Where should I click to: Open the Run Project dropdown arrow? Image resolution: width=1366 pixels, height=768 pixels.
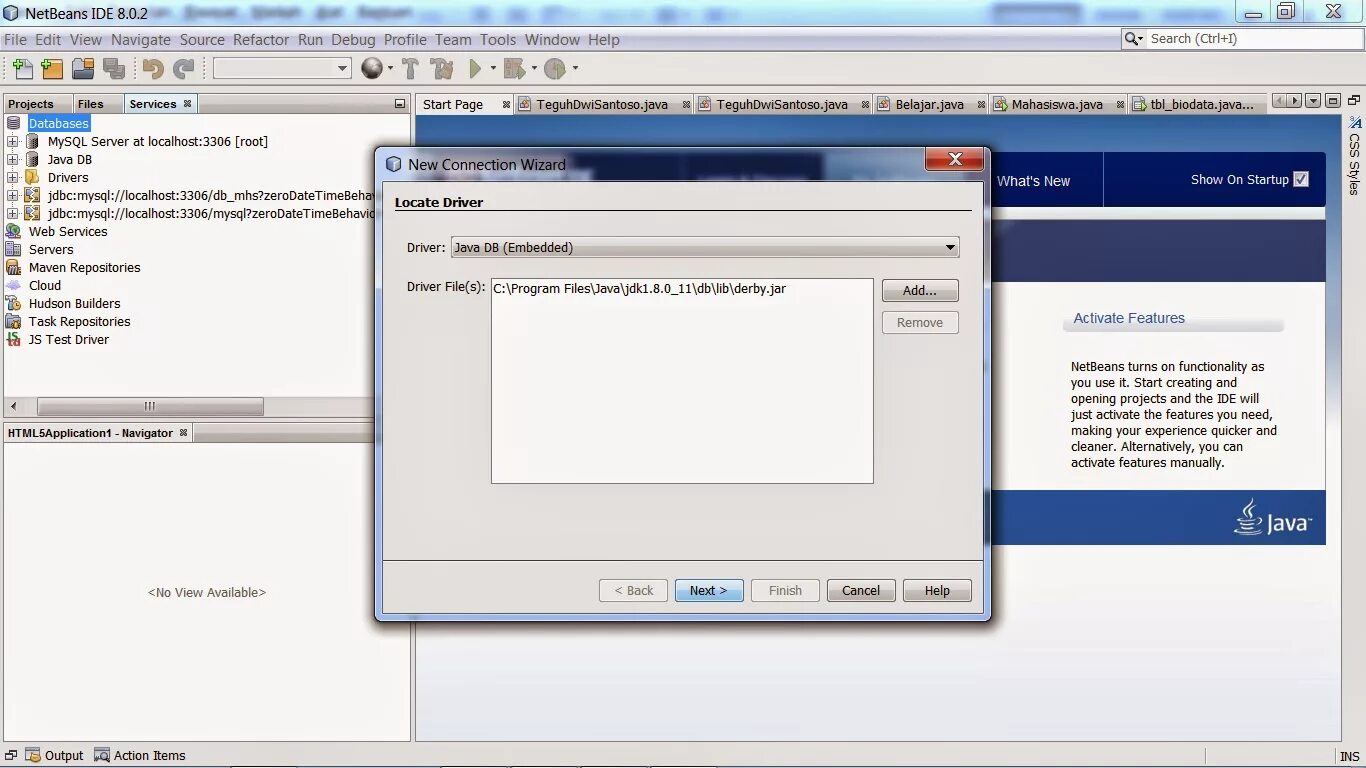pos(493,69)
